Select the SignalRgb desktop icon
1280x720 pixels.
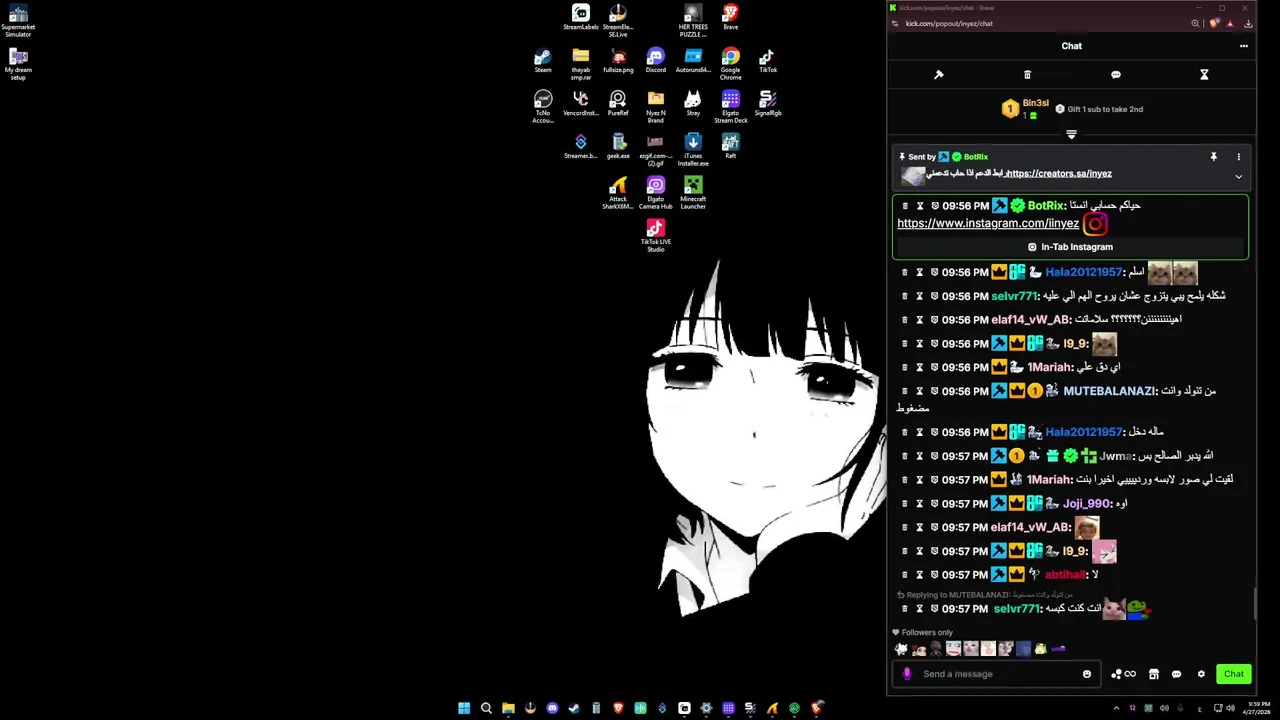tap(768, 104)
